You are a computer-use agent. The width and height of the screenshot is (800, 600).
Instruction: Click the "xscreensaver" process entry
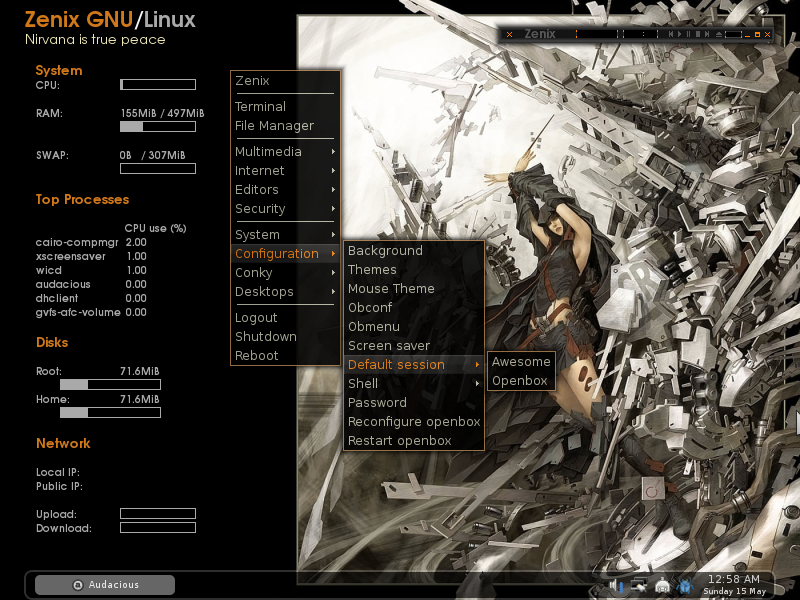click(x=70, y=256)
